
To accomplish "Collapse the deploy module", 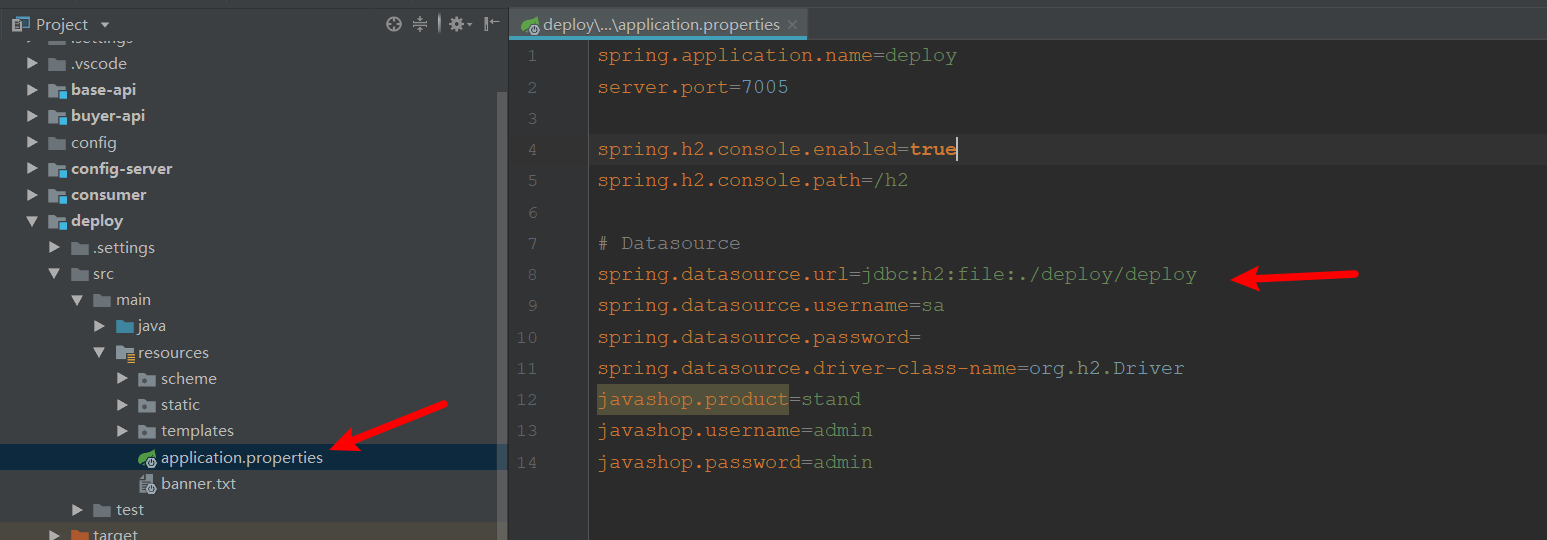I will [x=33, y=221].
